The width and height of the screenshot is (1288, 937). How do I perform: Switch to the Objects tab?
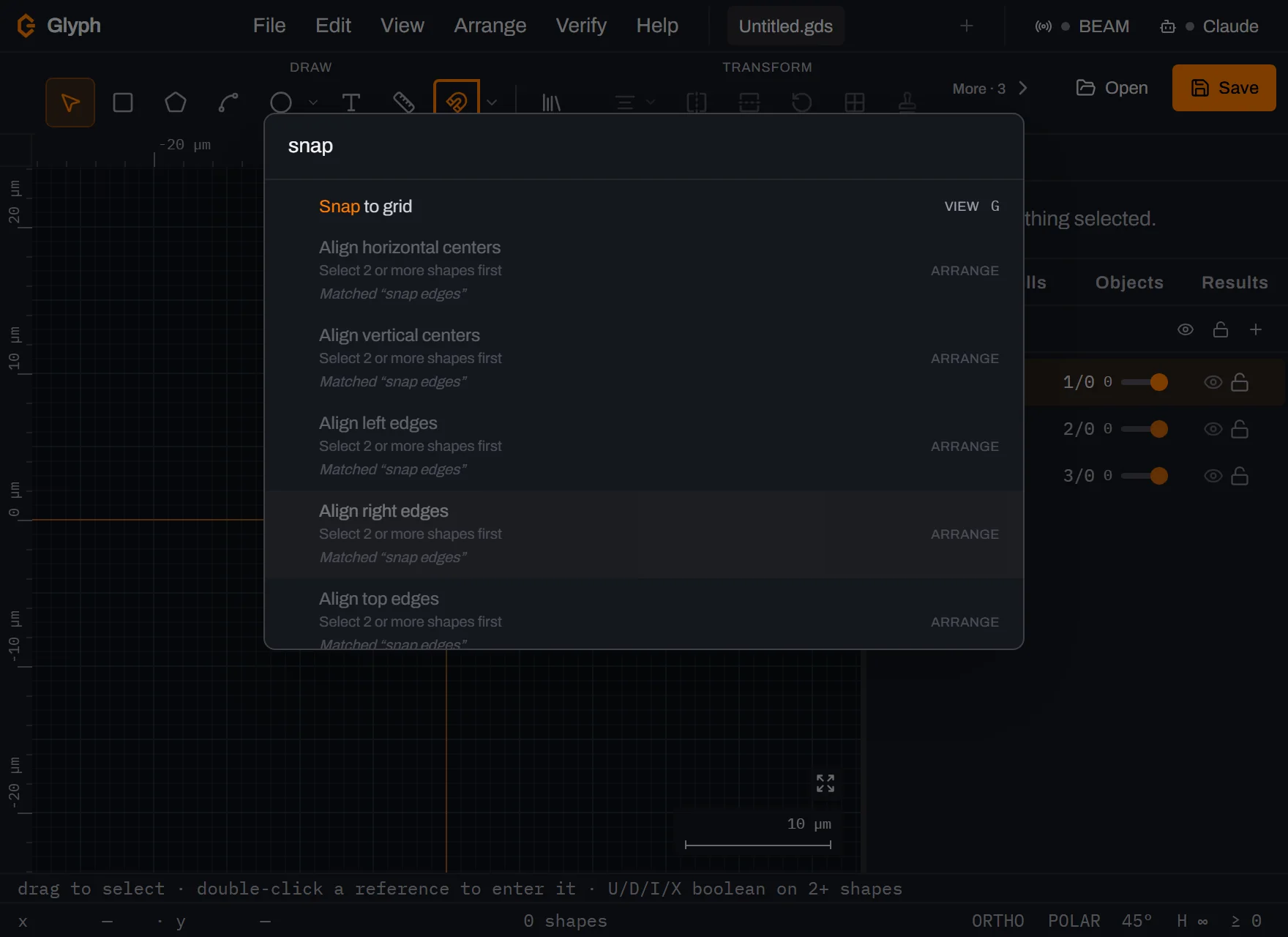[x=1129, y=283]
